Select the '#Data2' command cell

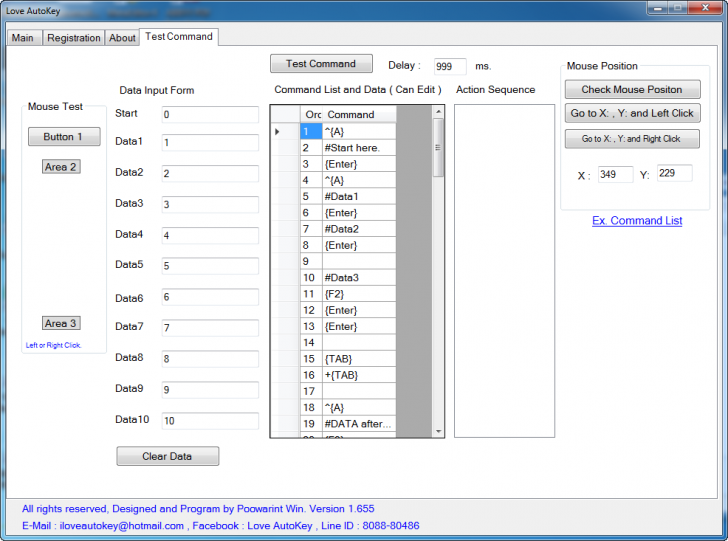pyautogui.click(x=359, y=229)
